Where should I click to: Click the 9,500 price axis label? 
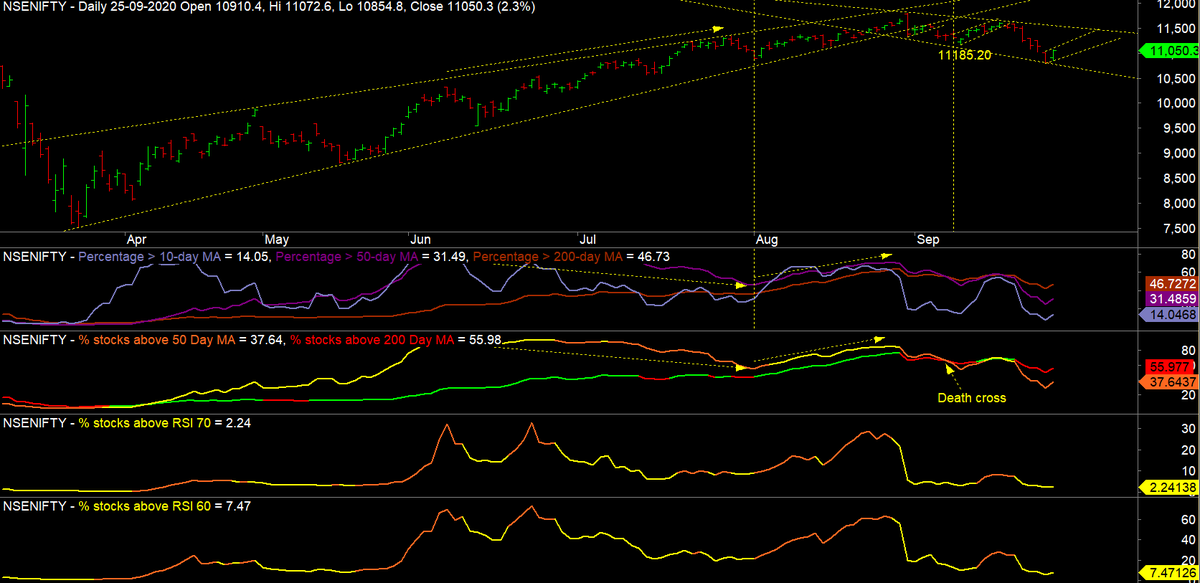(1179, 128)
